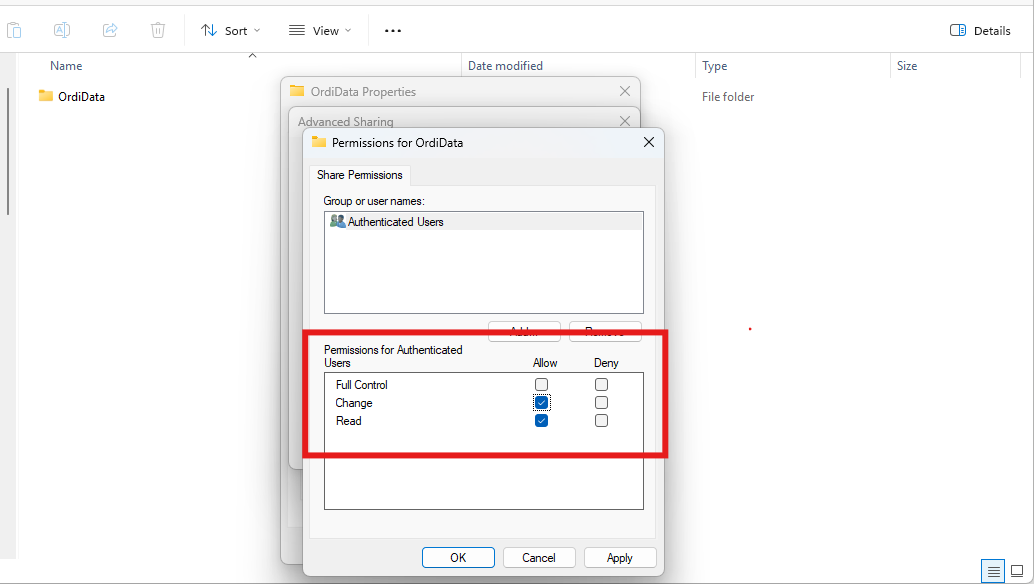Click the Delete trash icon in toolbar

[158, 30]
